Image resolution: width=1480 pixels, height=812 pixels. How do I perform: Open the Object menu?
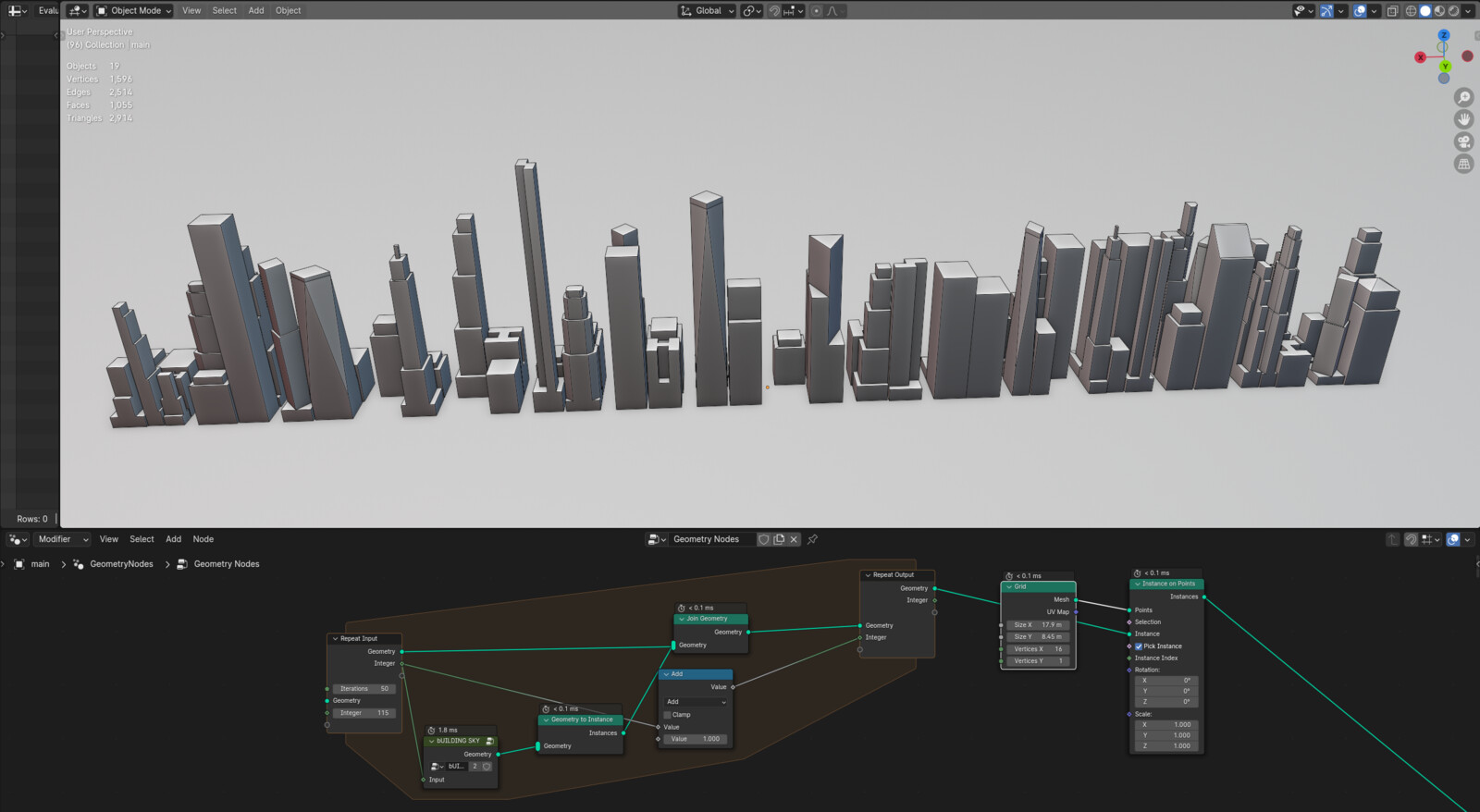click(288, 10)
